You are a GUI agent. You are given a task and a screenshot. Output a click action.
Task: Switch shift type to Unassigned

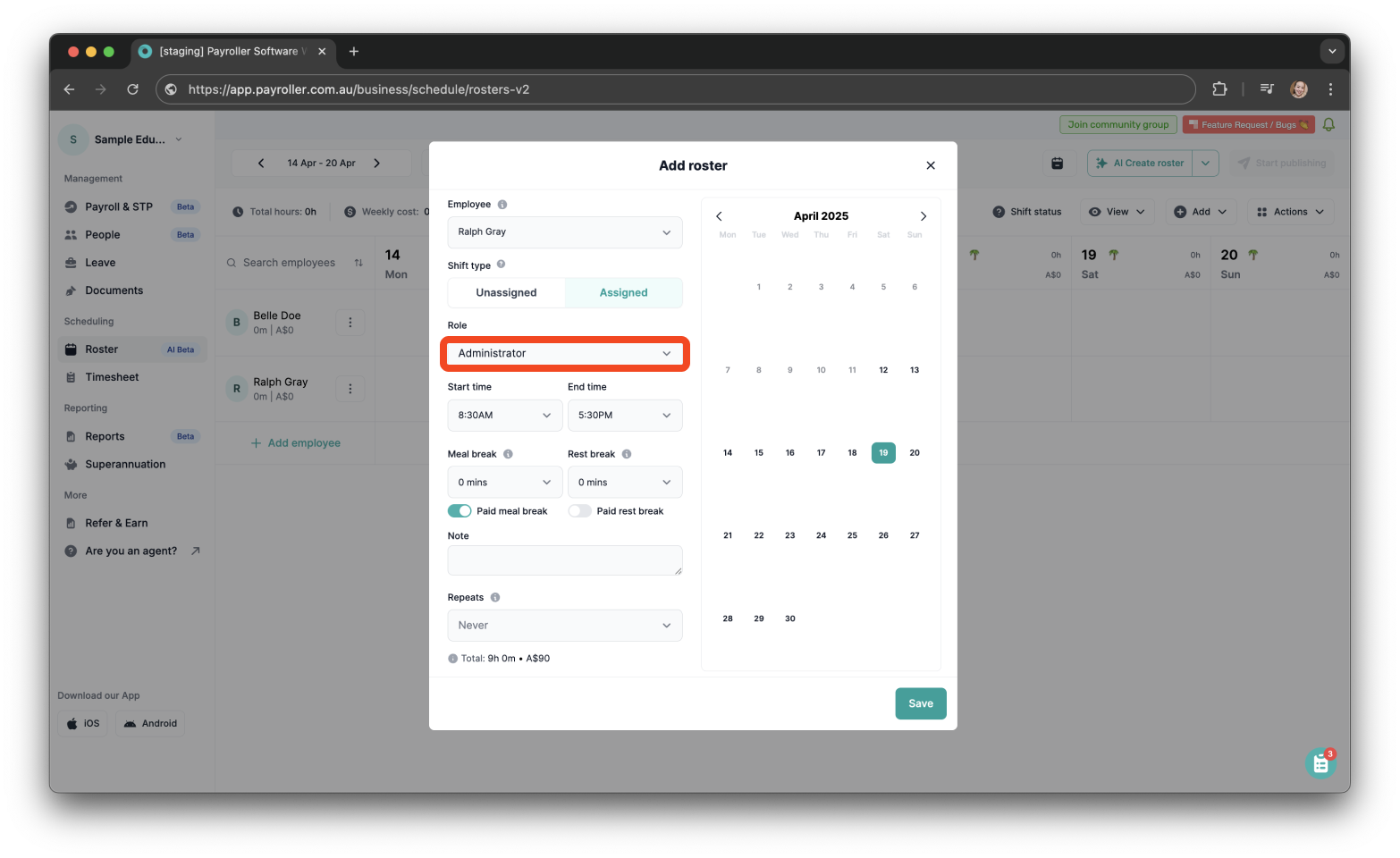point(506,292)
